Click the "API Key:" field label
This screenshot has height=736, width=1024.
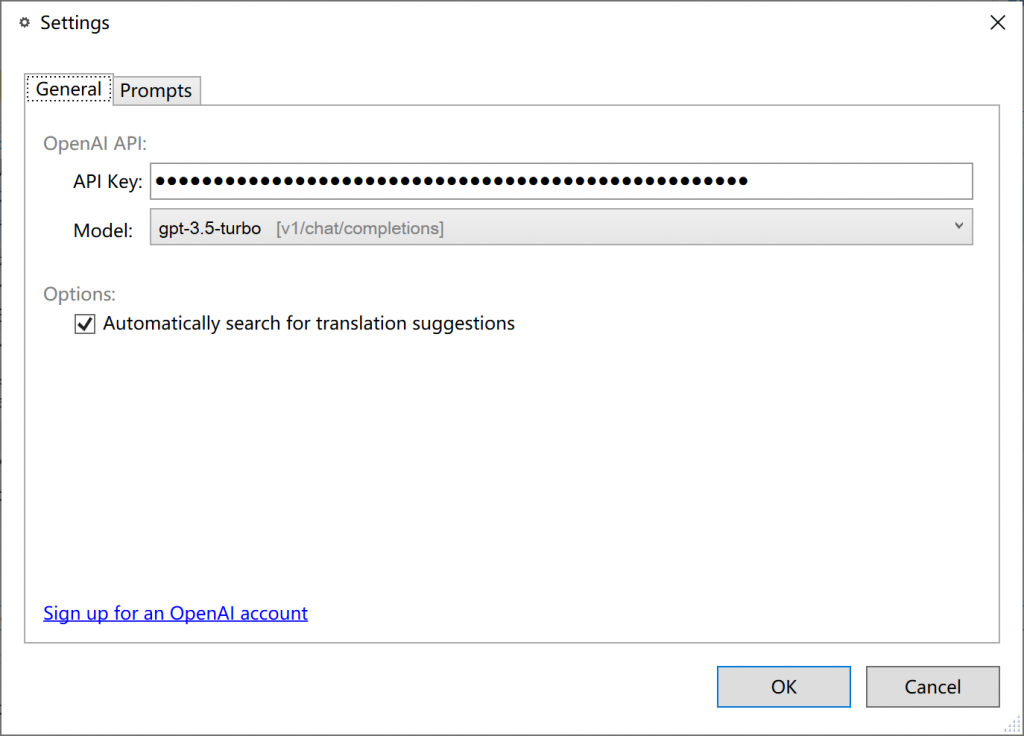108,182
